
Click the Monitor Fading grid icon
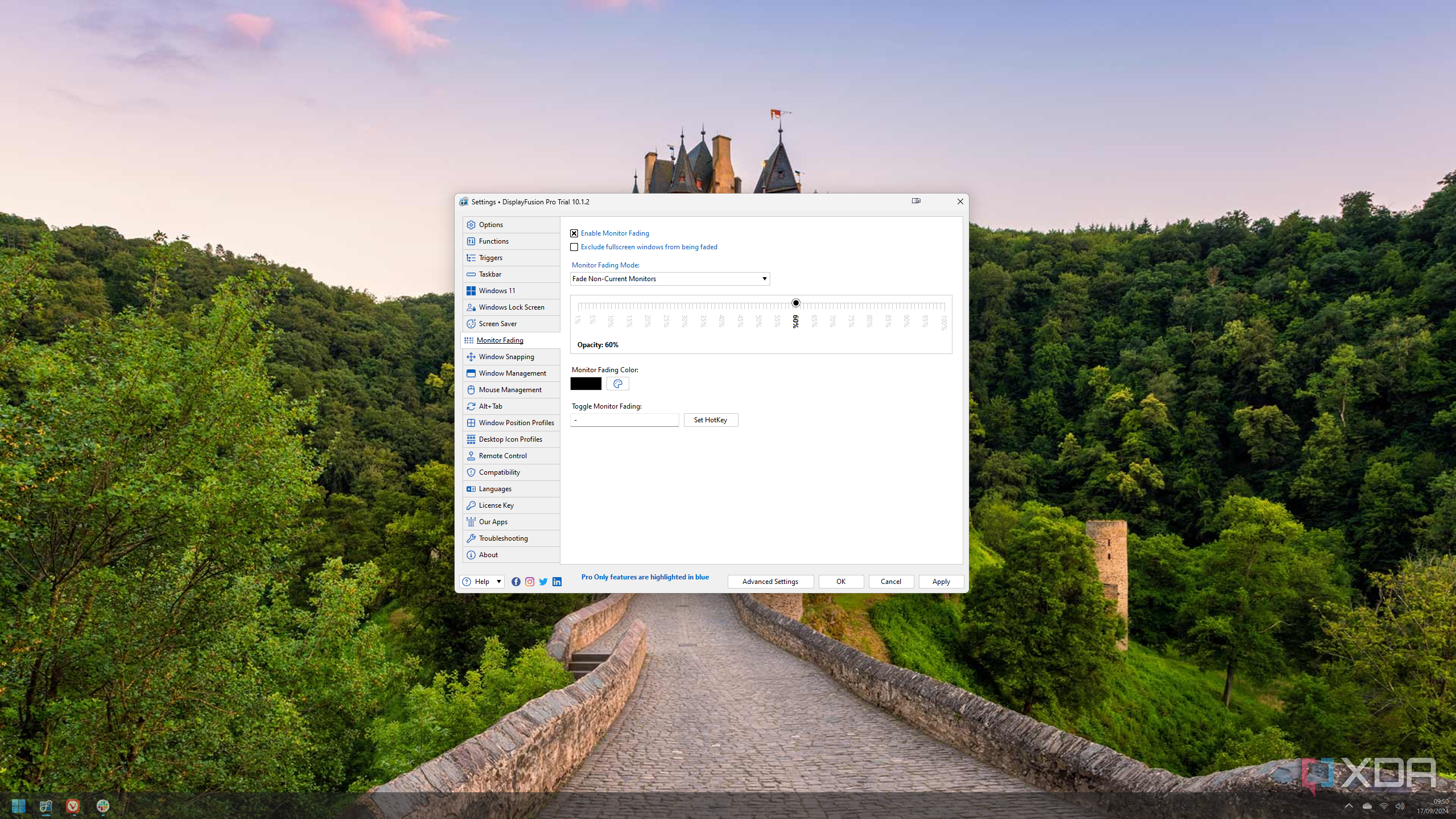469,340
